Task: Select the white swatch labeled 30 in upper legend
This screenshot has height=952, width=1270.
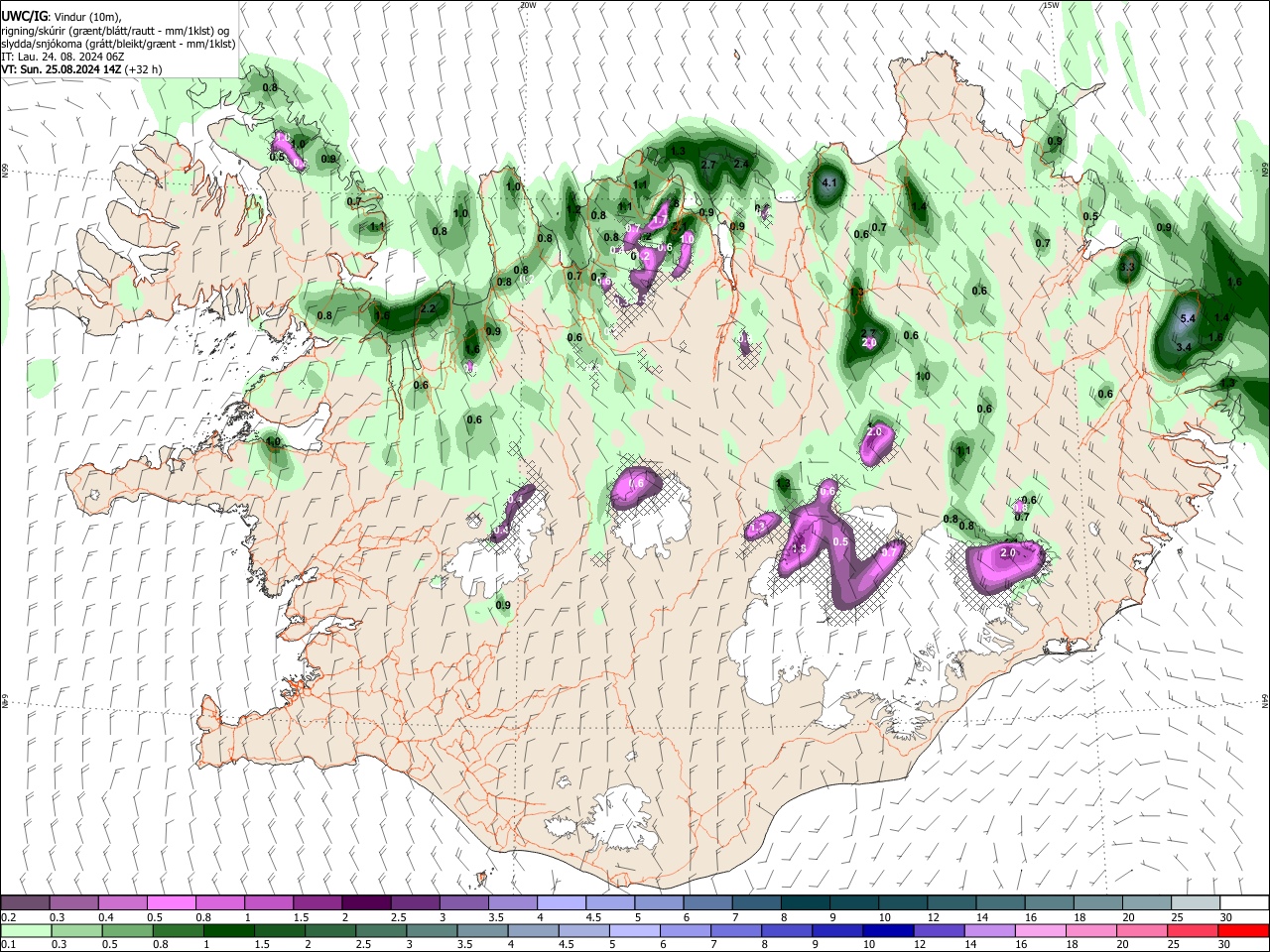Action: click(x=1244, y=903)
